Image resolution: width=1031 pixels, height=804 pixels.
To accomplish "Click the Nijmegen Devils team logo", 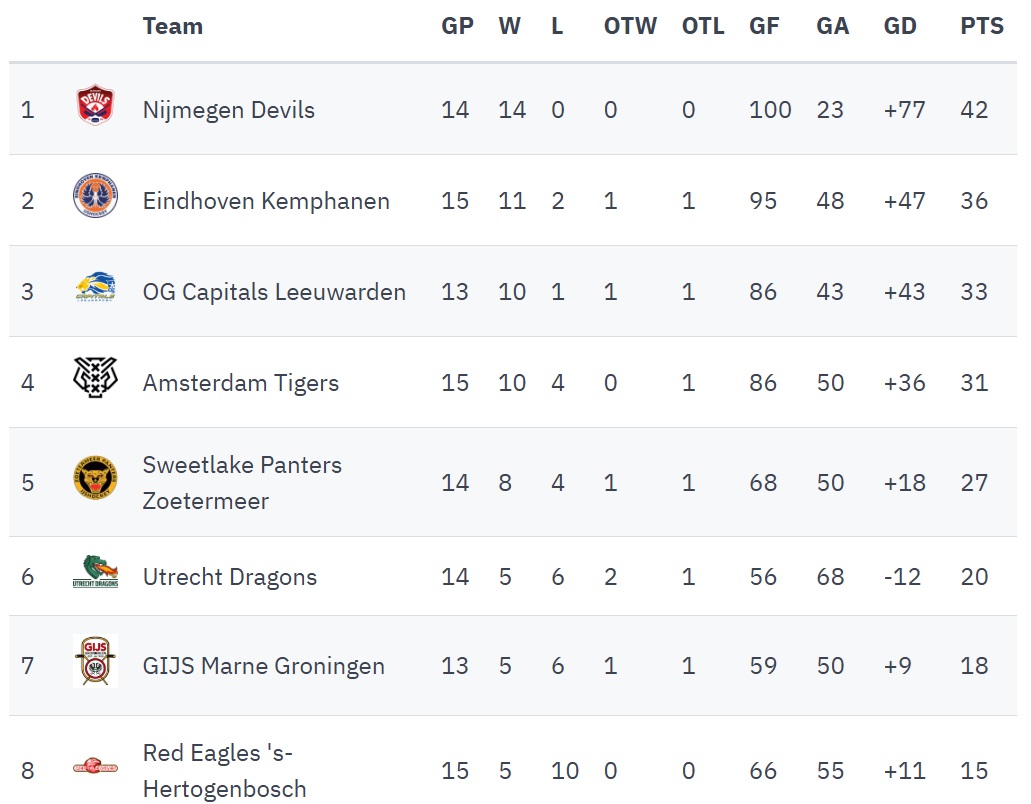I will tap(95, 105).
